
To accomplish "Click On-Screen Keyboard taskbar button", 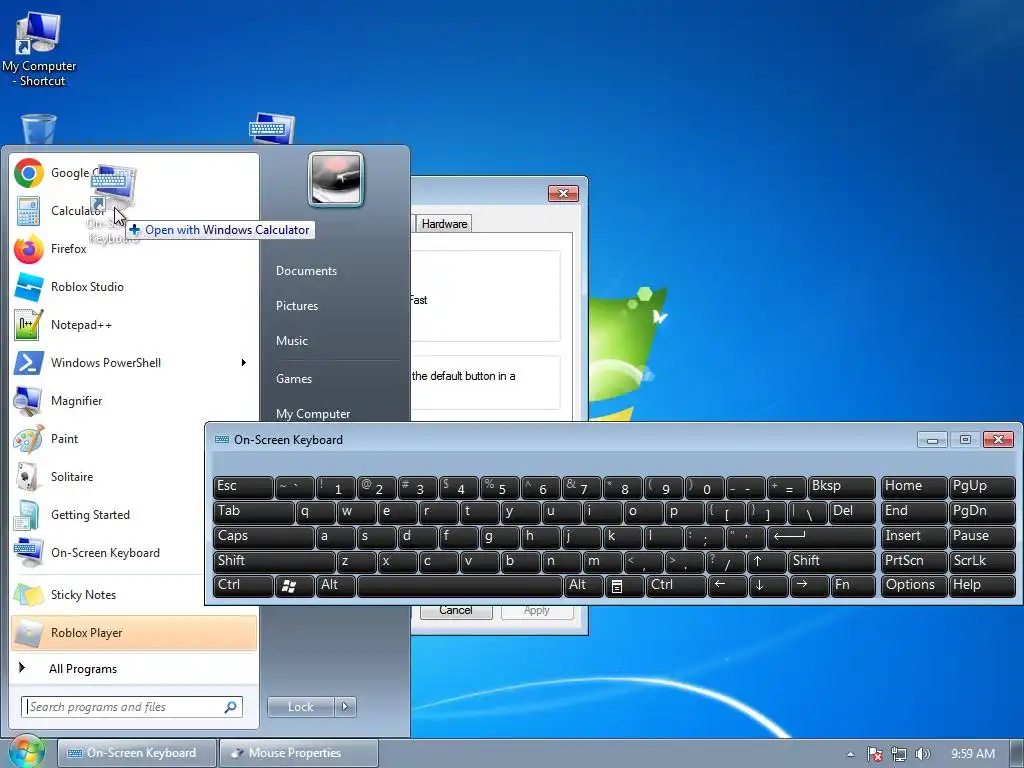I will pos(136,753).
